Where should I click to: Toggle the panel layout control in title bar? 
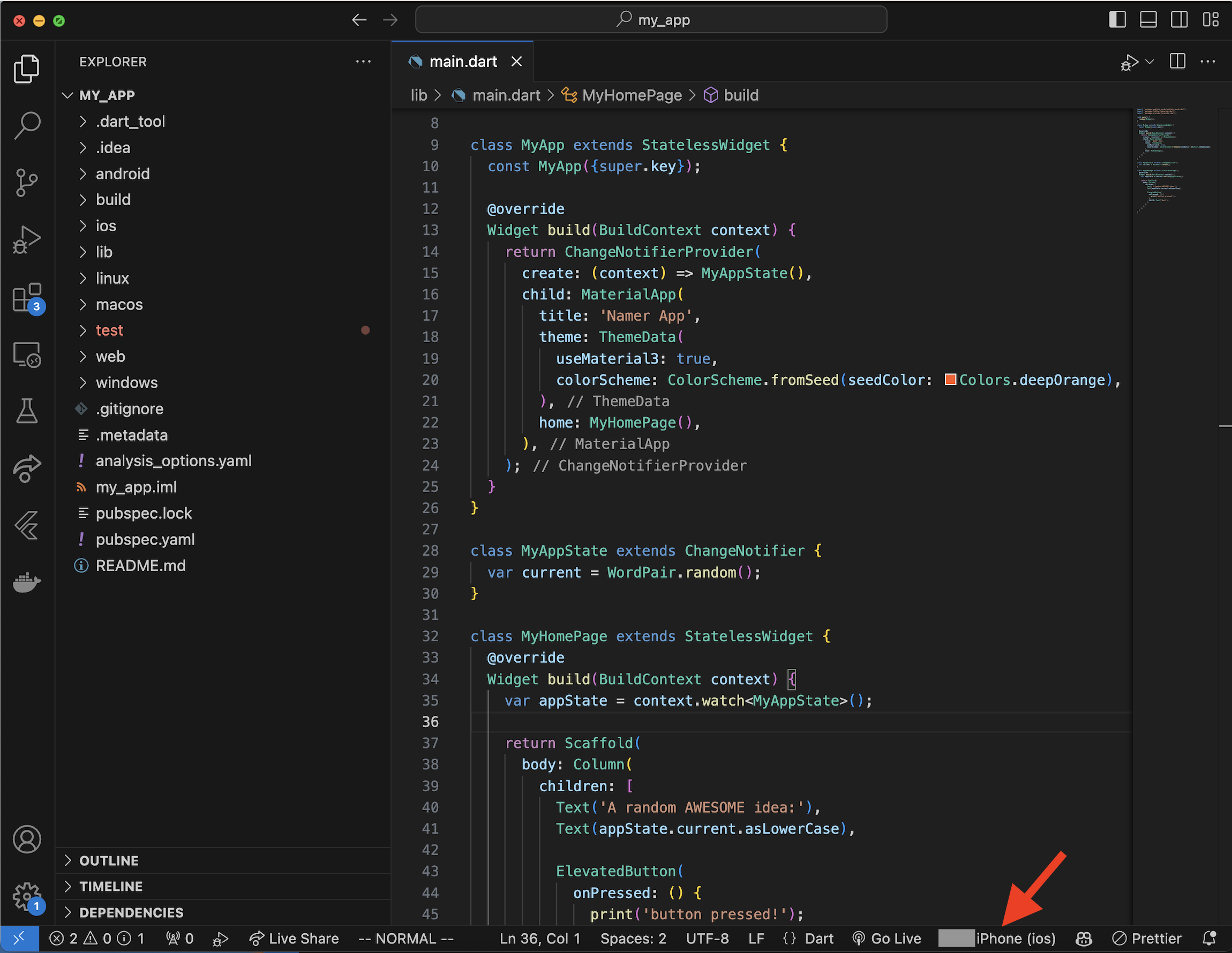click(1148, 19)
